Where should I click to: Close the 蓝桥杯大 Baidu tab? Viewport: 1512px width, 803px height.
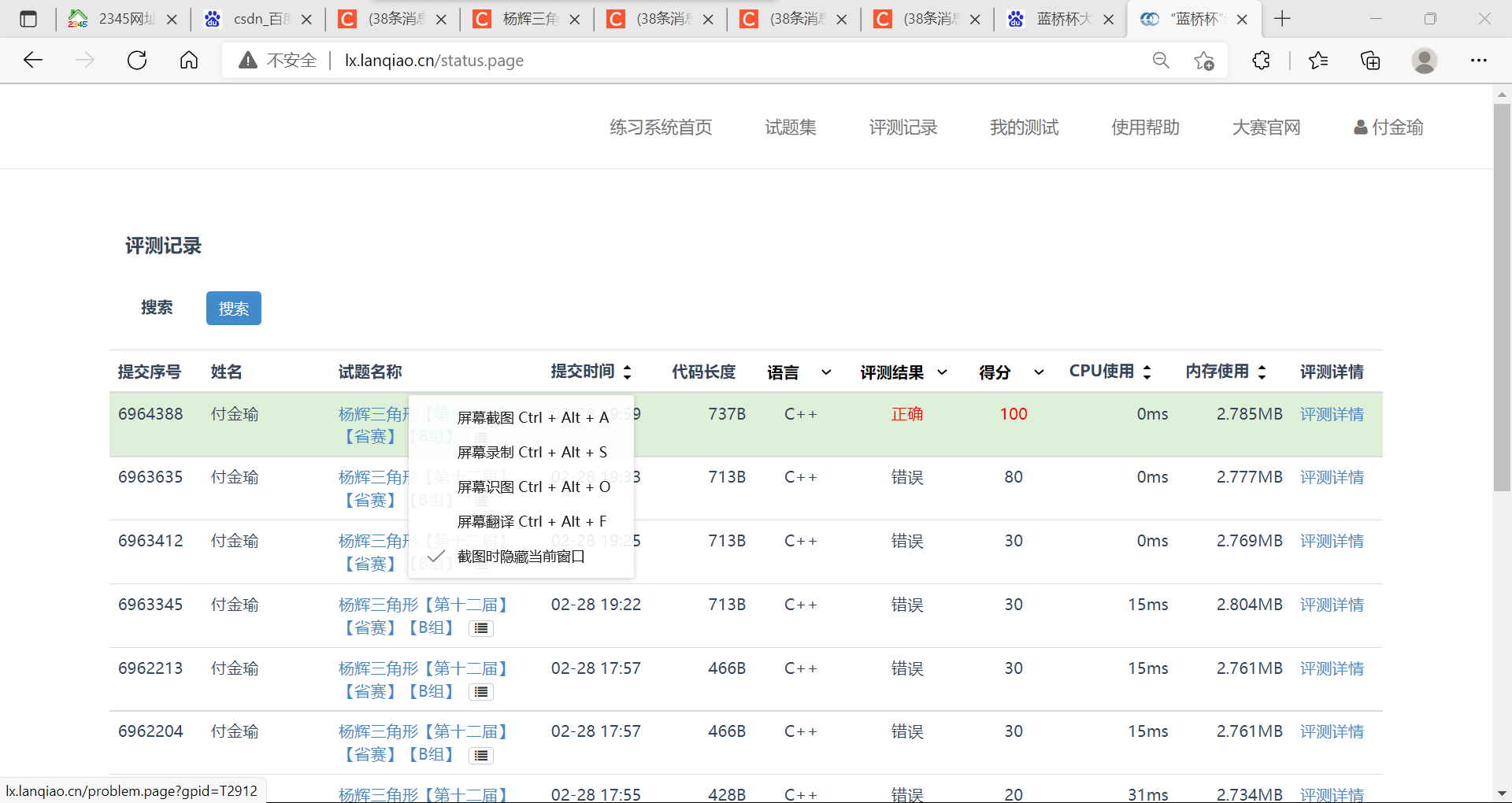[1109, 20]
